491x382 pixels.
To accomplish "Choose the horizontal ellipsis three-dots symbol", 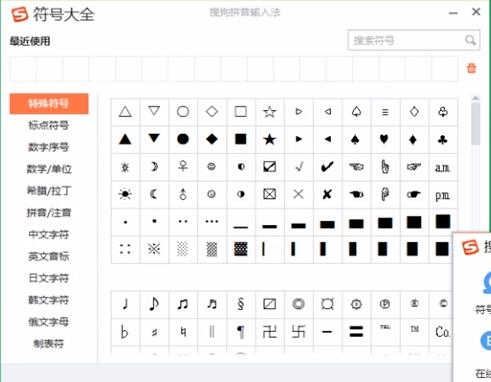I will 212,221.
